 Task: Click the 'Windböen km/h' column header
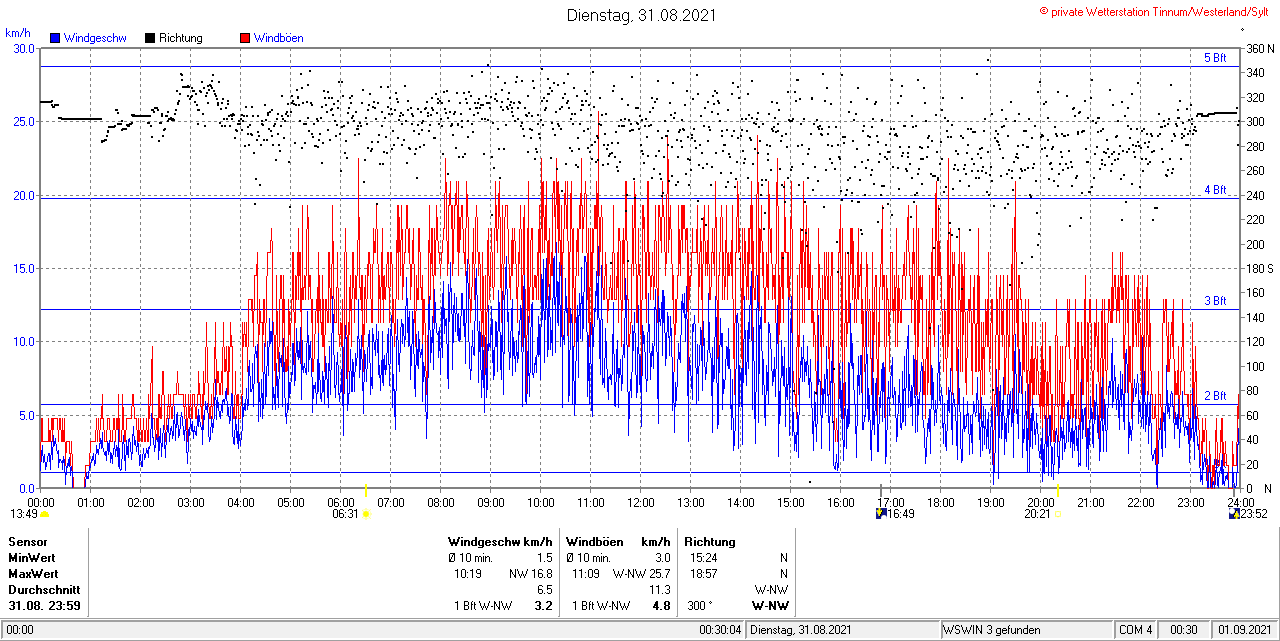point(618,542)
